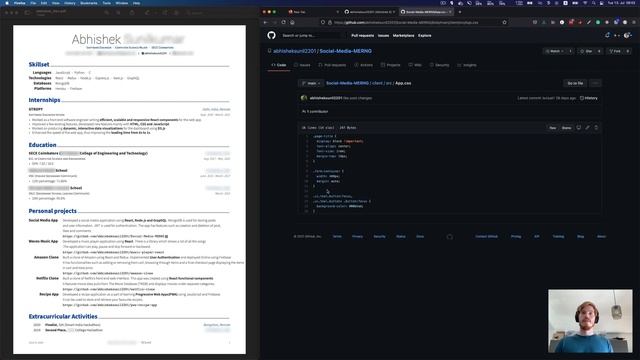Expand the Watch dropdown button

[554, 51]
